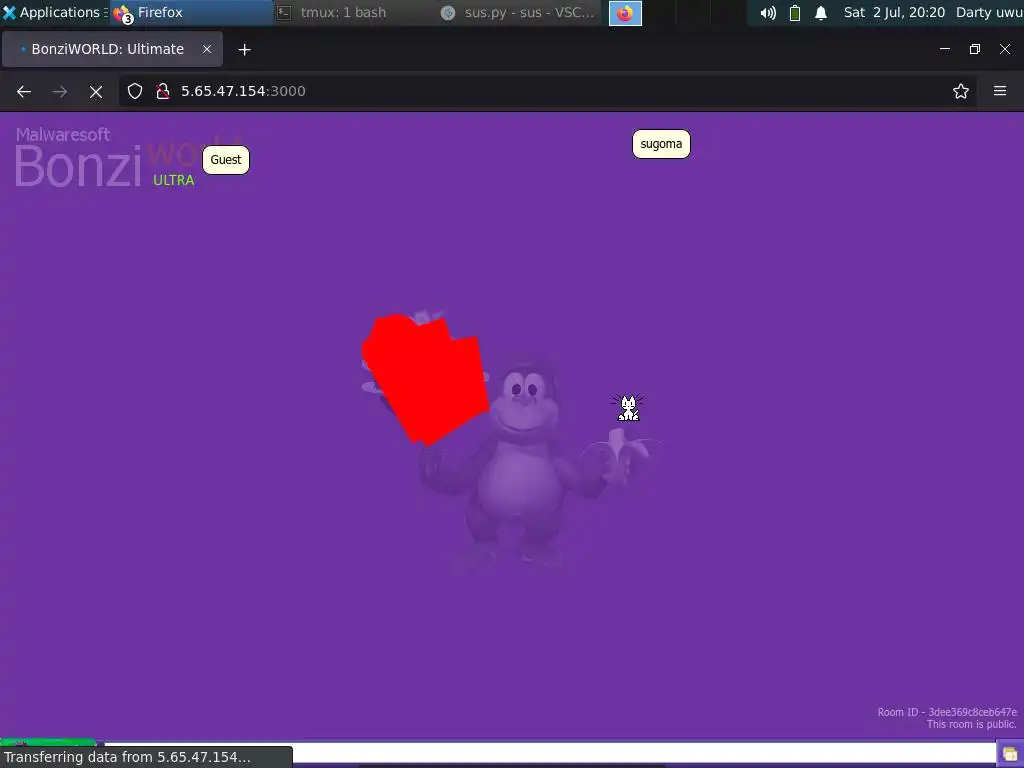Click the Room ID text
Viewport: 1024px width, 768px height.
click(947, 712)
